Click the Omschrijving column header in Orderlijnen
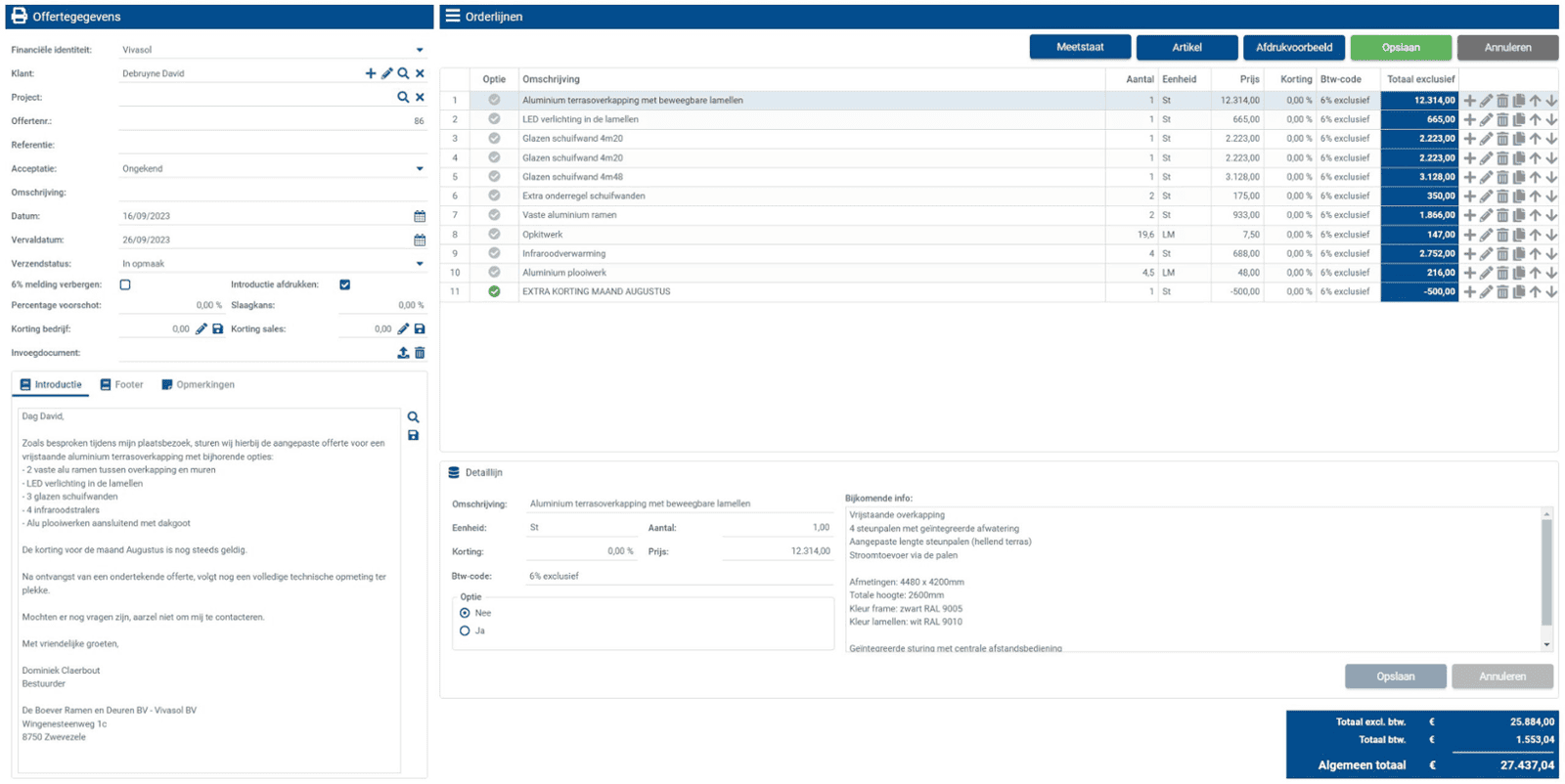Image resolution: width=1565 pixels, height=784 pixels. pos(551,79)
